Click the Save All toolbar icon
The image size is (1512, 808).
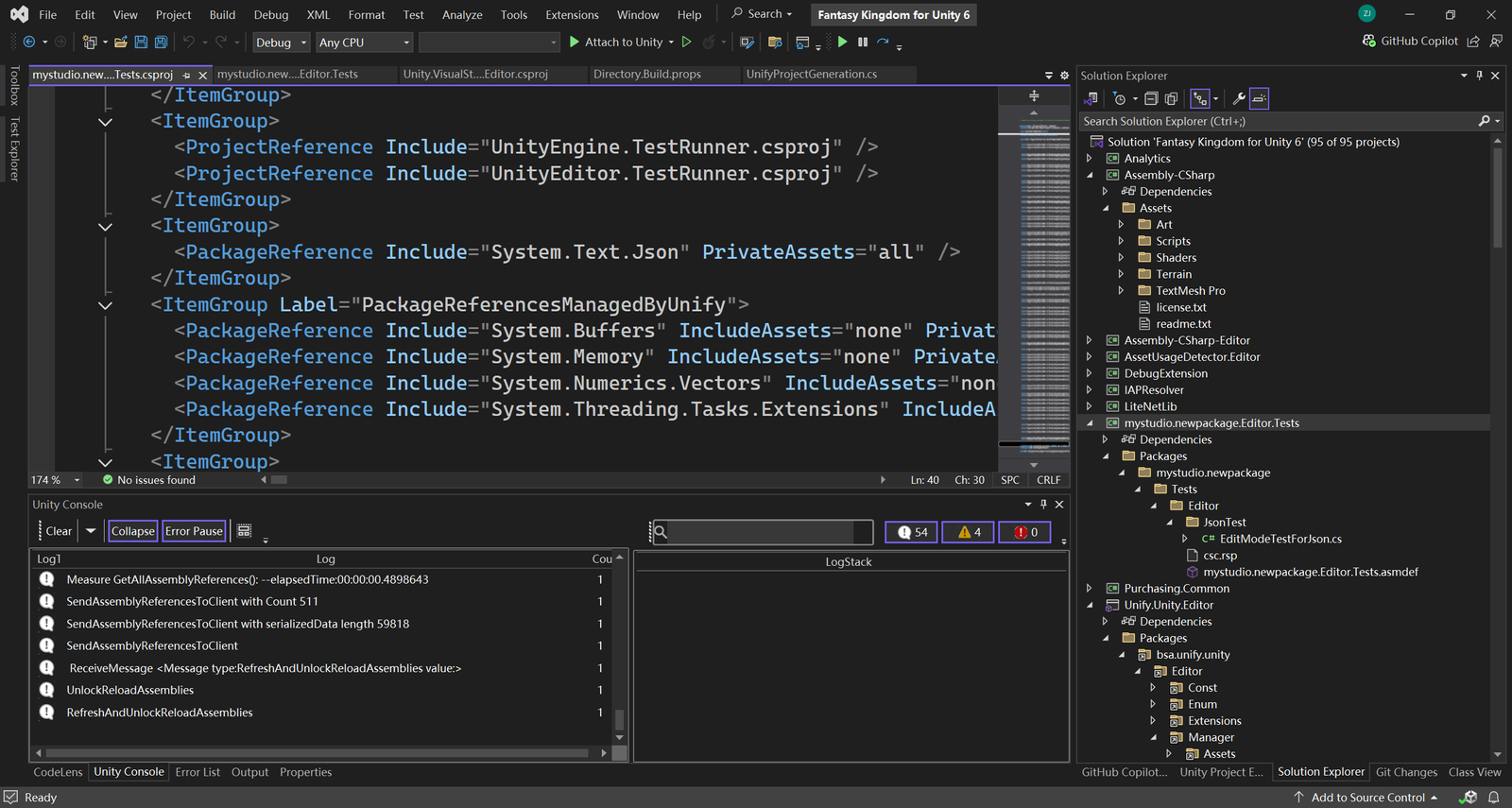161,43
